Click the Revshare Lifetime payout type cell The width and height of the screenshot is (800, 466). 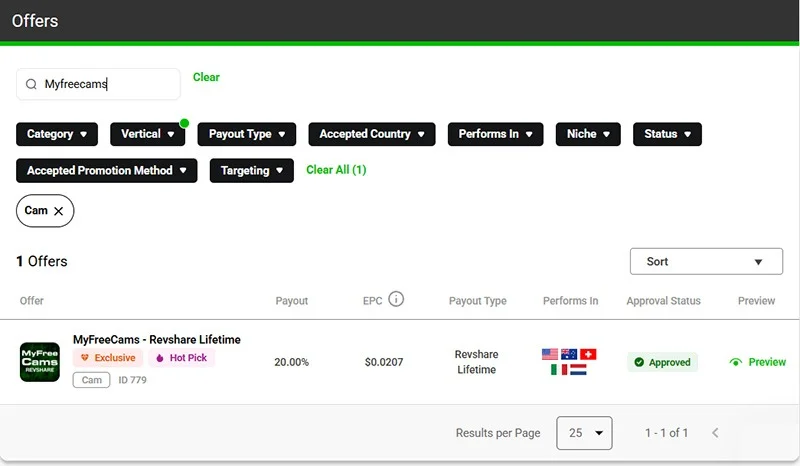pyautogui.click(x=477, y=362)
